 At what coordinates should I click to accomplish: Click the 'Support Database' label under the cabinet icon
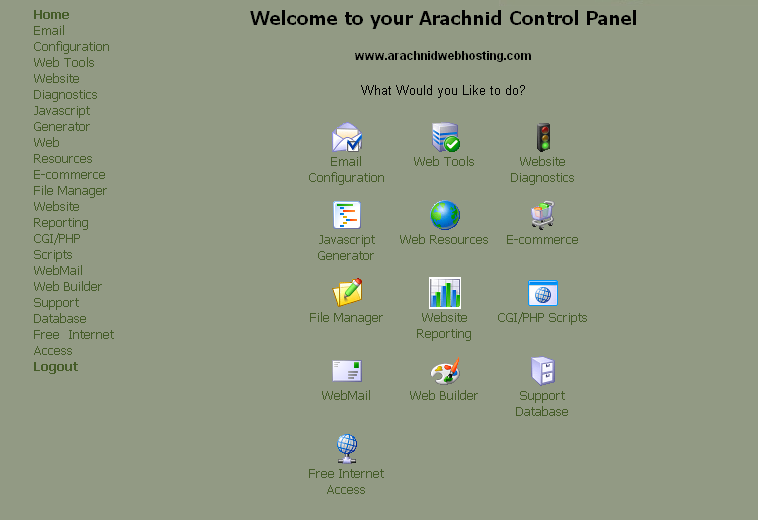542,404
